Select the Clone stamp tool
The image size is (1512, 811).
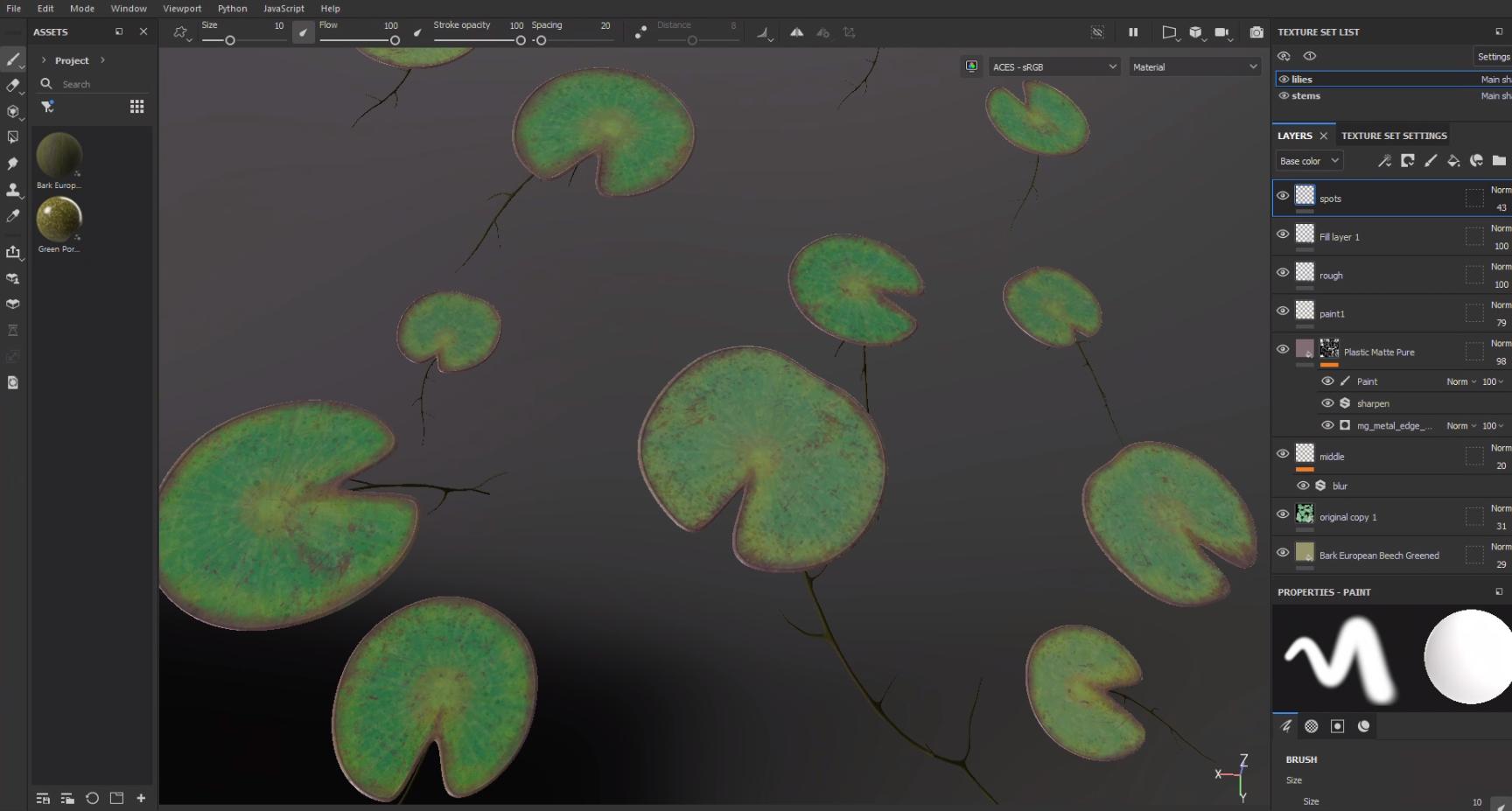tap(13, 190)
